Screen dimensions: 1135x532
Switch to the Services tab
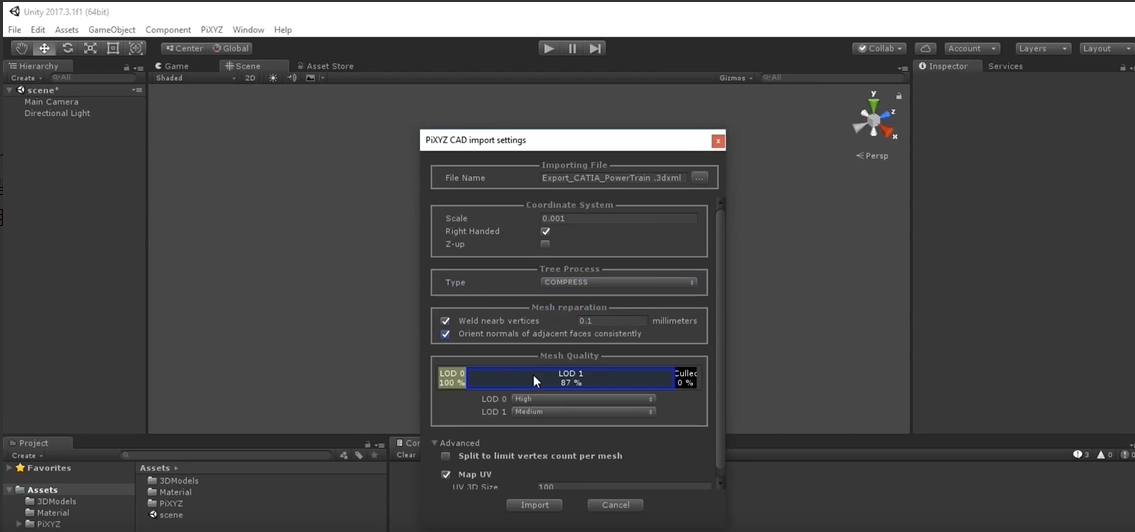coord(1005,66)
